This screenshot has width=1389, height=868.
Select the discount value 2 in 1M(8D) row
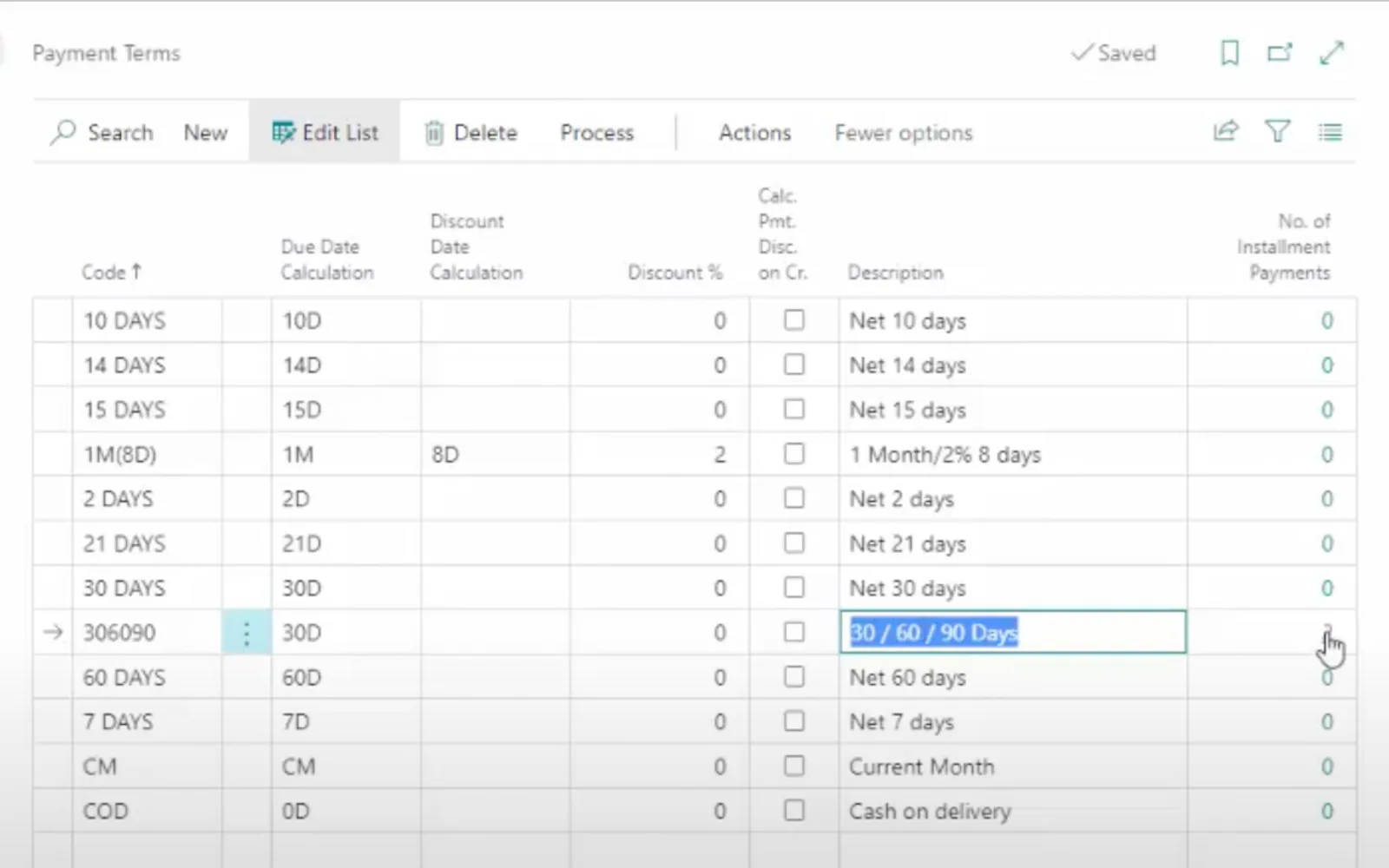point(720,455)
